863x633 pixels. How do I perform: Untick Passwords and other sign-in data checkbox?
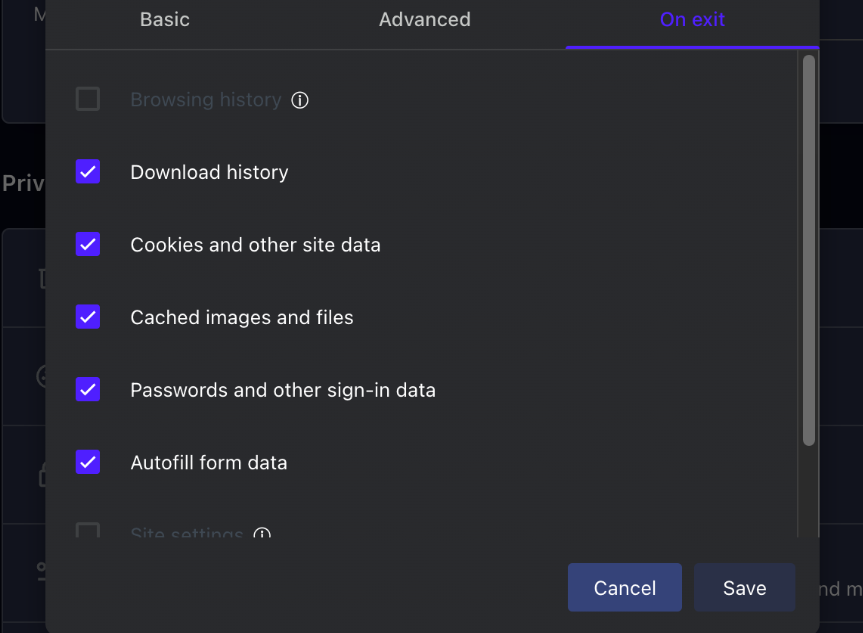point(88,390)
